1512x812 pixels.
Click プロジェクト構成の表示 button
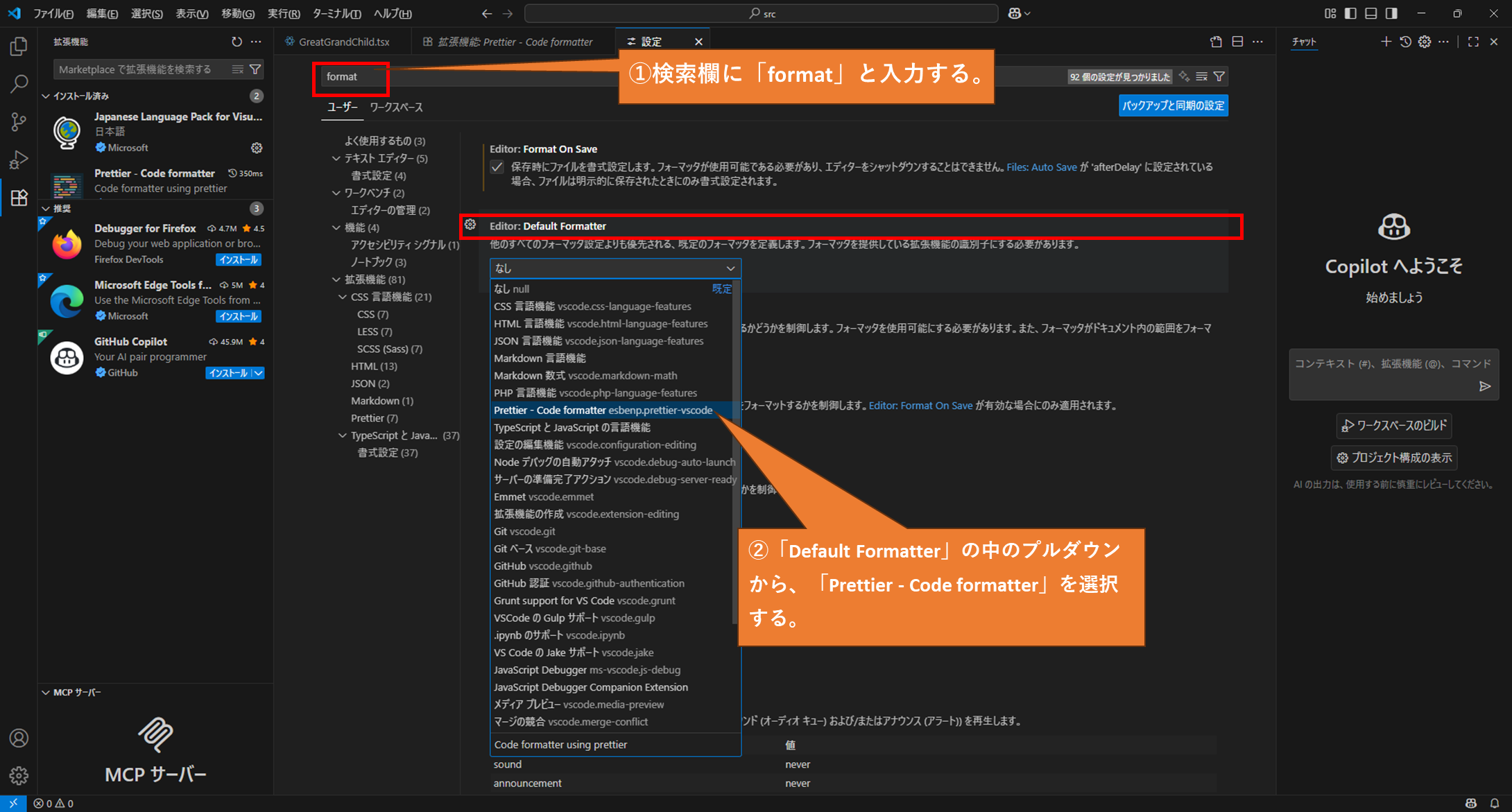[x=1394, y=458]
